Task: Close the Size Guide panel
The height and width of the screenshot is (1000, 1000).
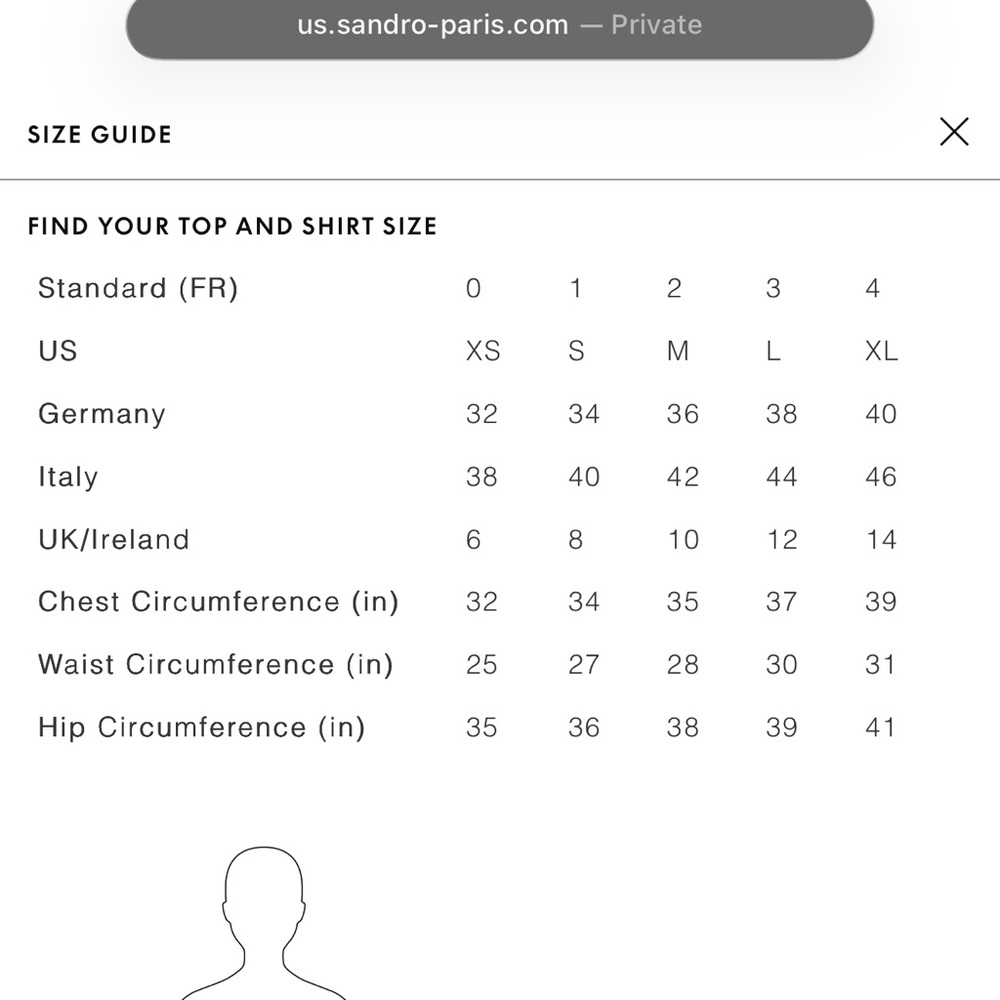Action: pyautogui.click(x=954, y=132)
